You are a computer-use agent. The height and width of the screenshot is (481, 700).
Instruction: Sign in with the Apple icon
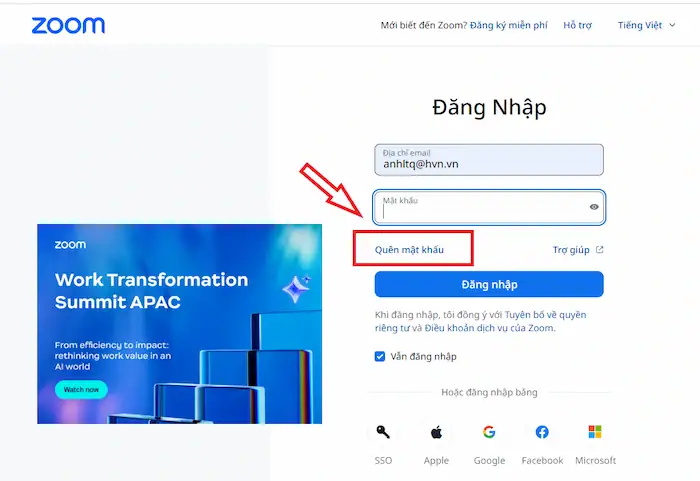436,433
